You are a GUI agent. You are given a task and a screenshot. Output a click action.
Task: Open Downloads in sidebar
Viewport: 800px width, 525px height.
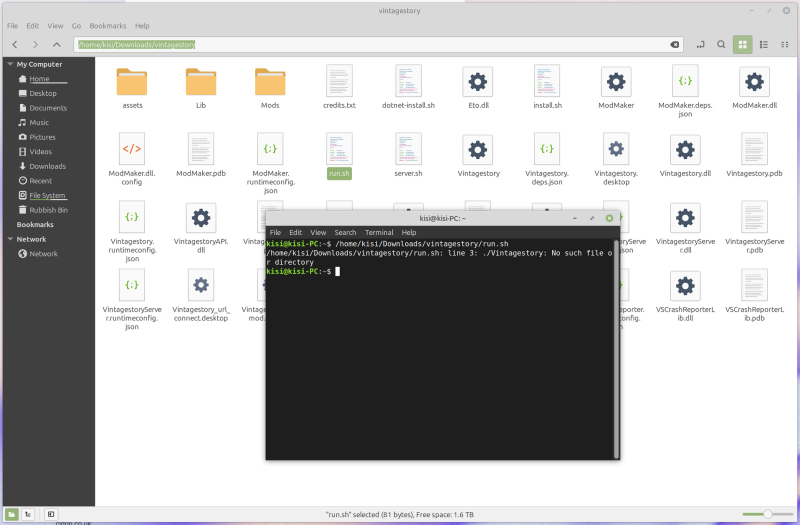pyautogui.click(x=47, y=166)
